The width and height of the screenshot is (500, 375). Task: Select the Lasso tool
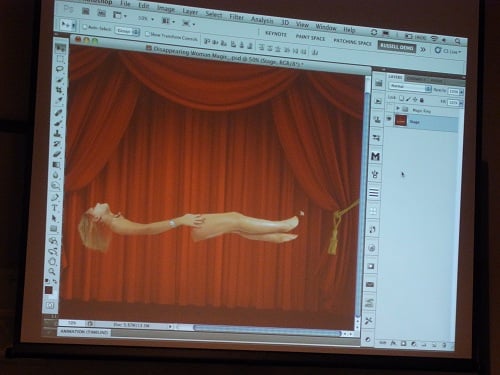(x=60, y=69)
